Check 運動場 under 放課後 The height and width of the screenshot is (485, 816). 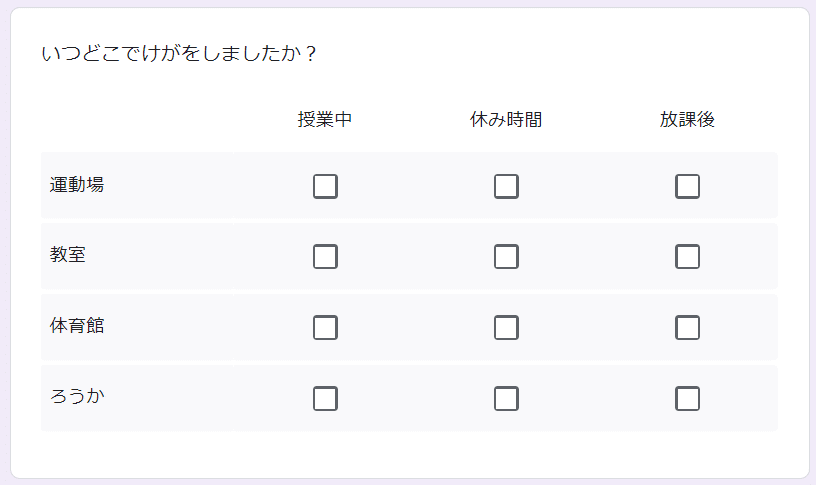tap(687, 187)
